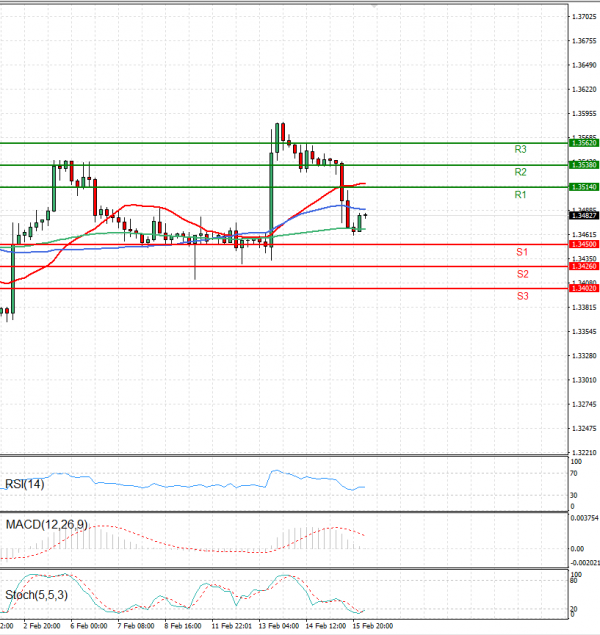Click the RSI(14) indicator label
Image resolution: width=600 pixels, height=635 pixels.
[x=24, y=484]
